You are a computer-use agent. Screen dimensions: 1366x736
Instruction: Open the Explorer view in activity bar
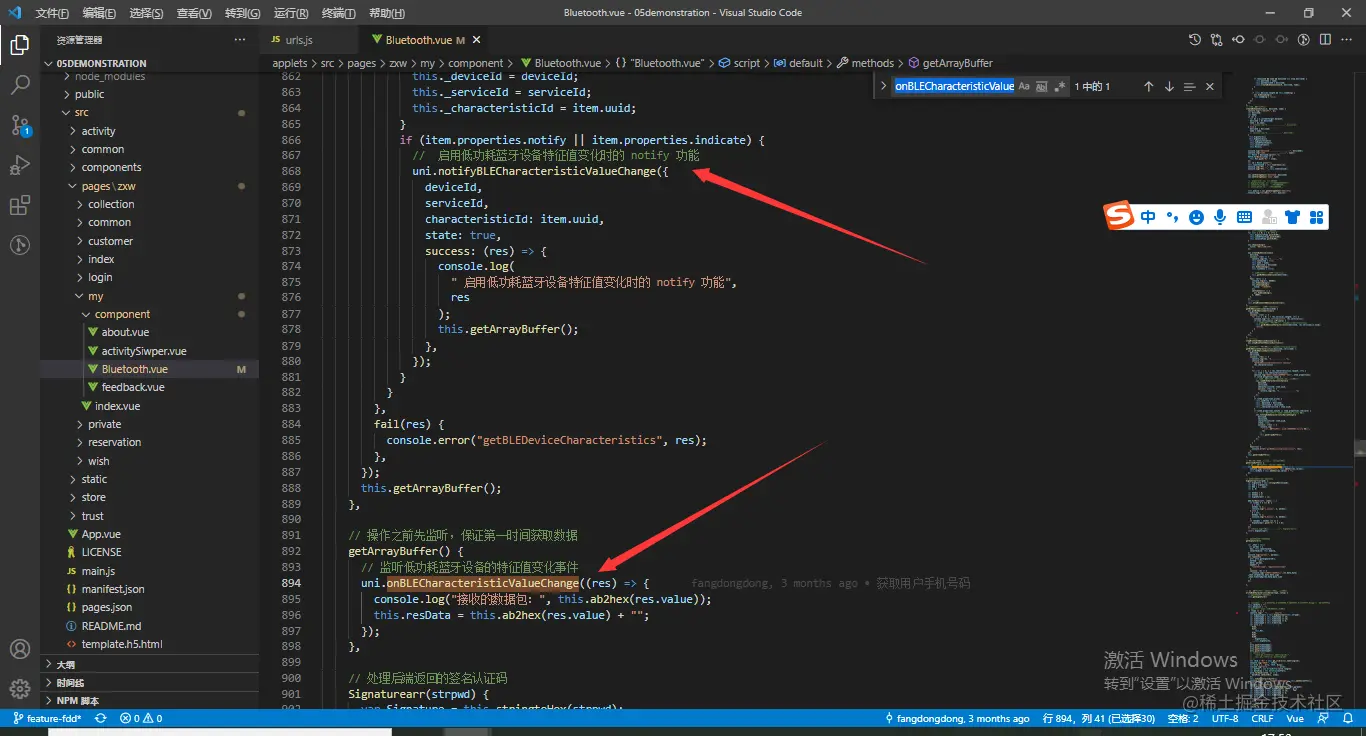(19, 45)
